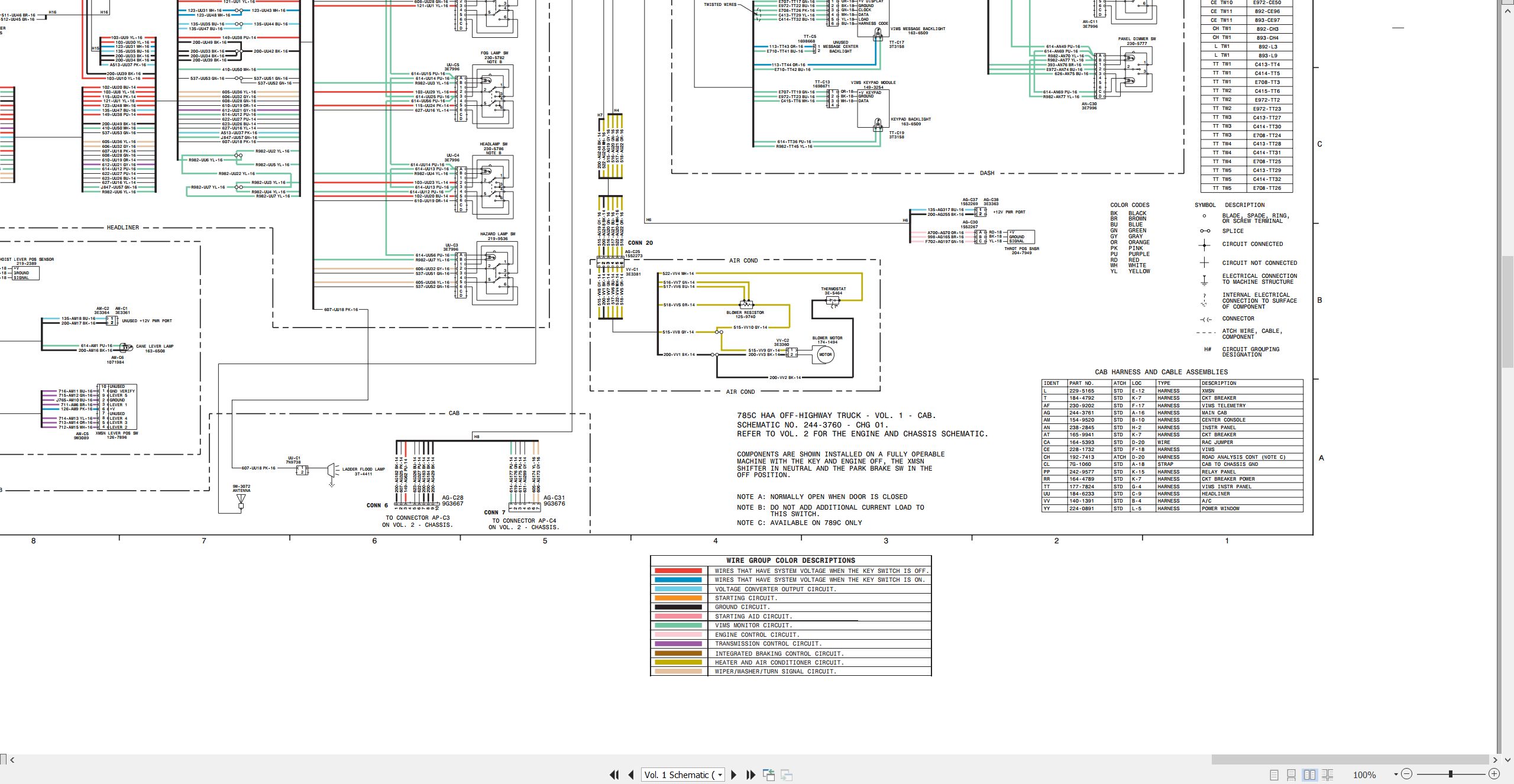Click the 'TWISTED WIRES' annotation
The height and width of the screenshot is (784, 1514).
click(x=720, y=5)
